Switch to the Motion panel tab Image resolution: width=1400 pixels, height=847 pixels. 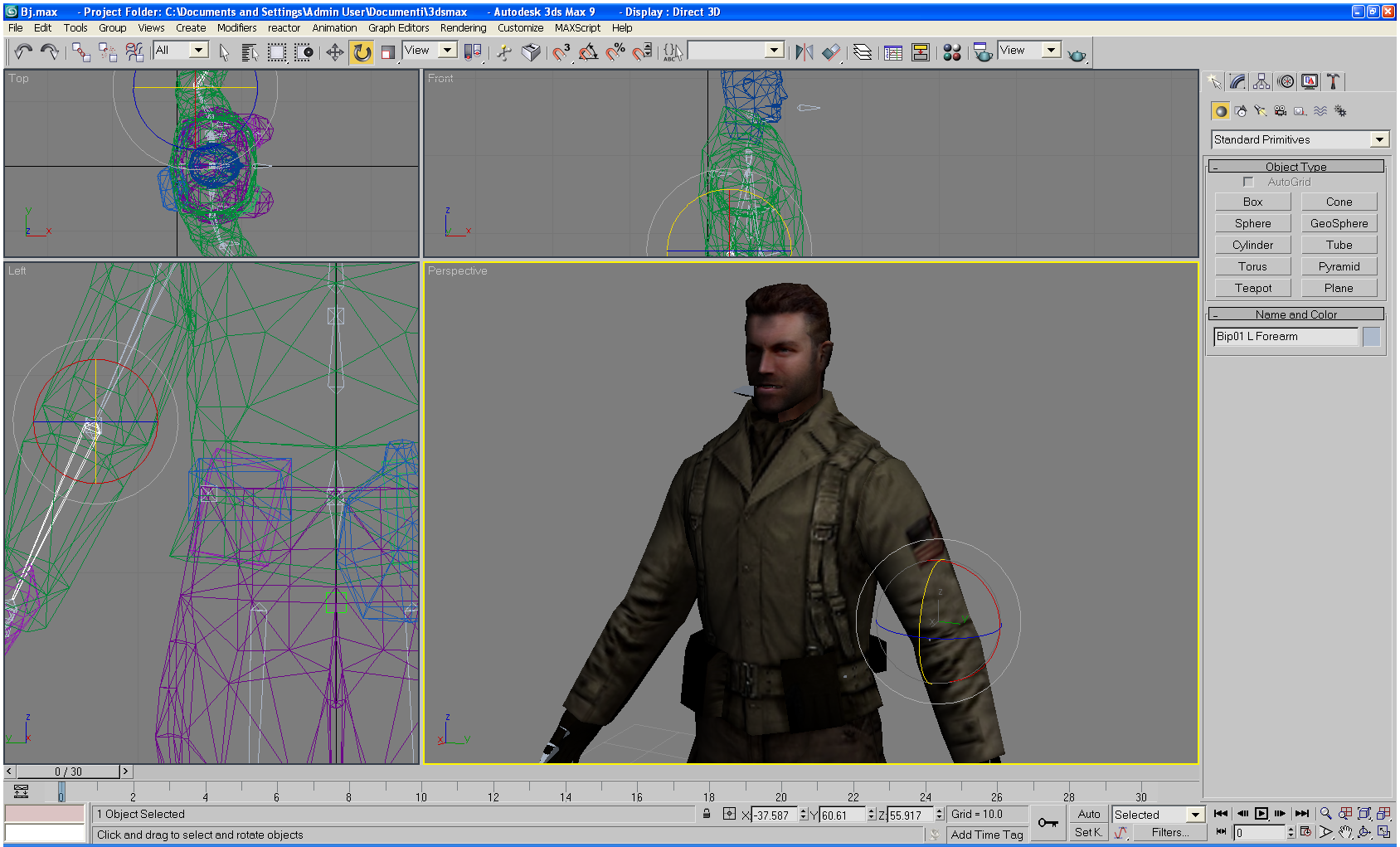[x=1286, y=81]
